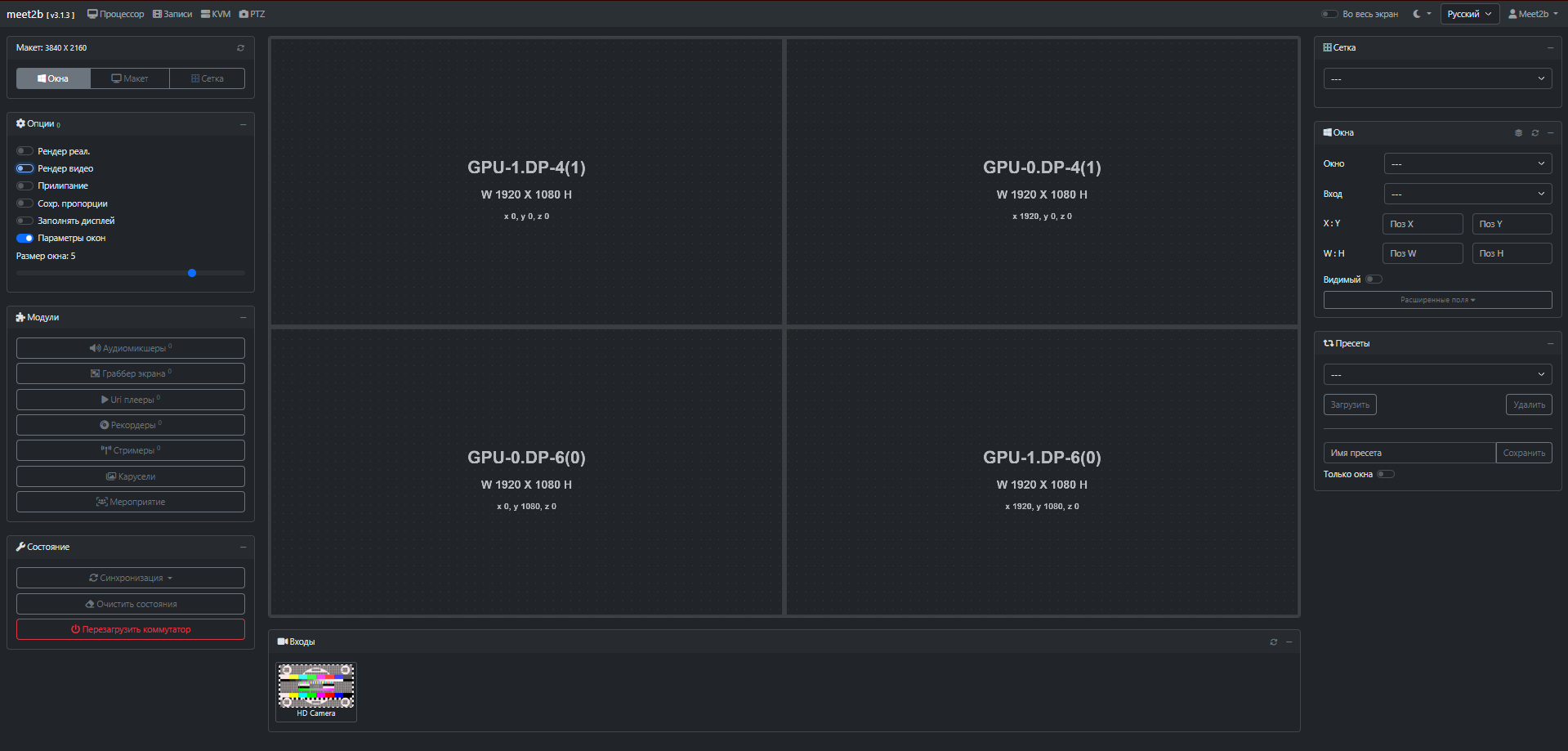
Task: Open the Аудиомикшеры module button
Action: pos(131,348)
